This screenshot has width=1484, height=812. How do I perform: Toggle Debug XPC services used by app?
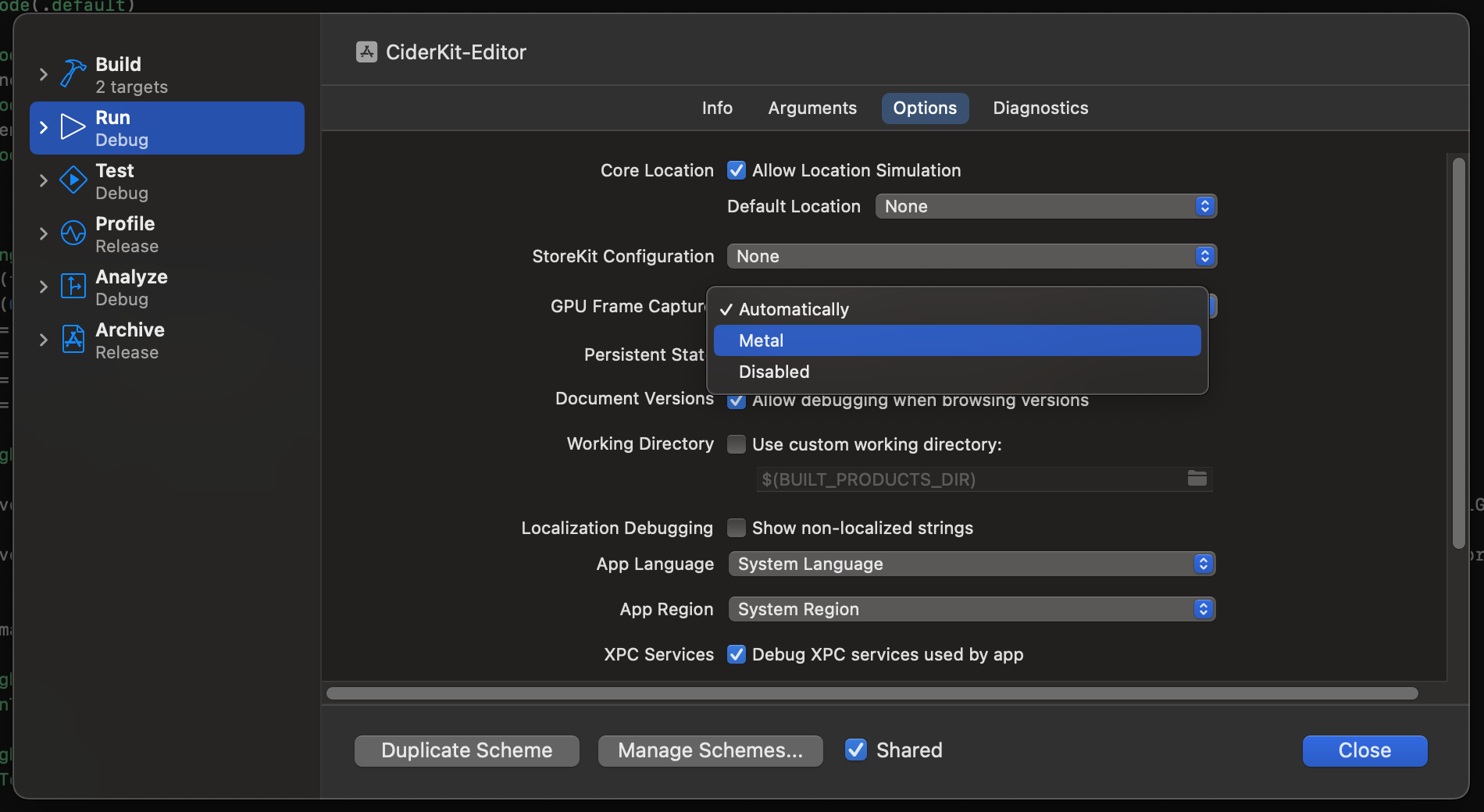tap(737, 654)
